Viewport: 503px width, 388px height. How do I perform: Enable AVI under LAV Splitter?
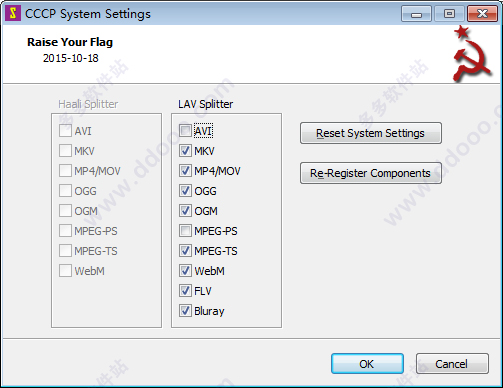[x=185, y=131]
